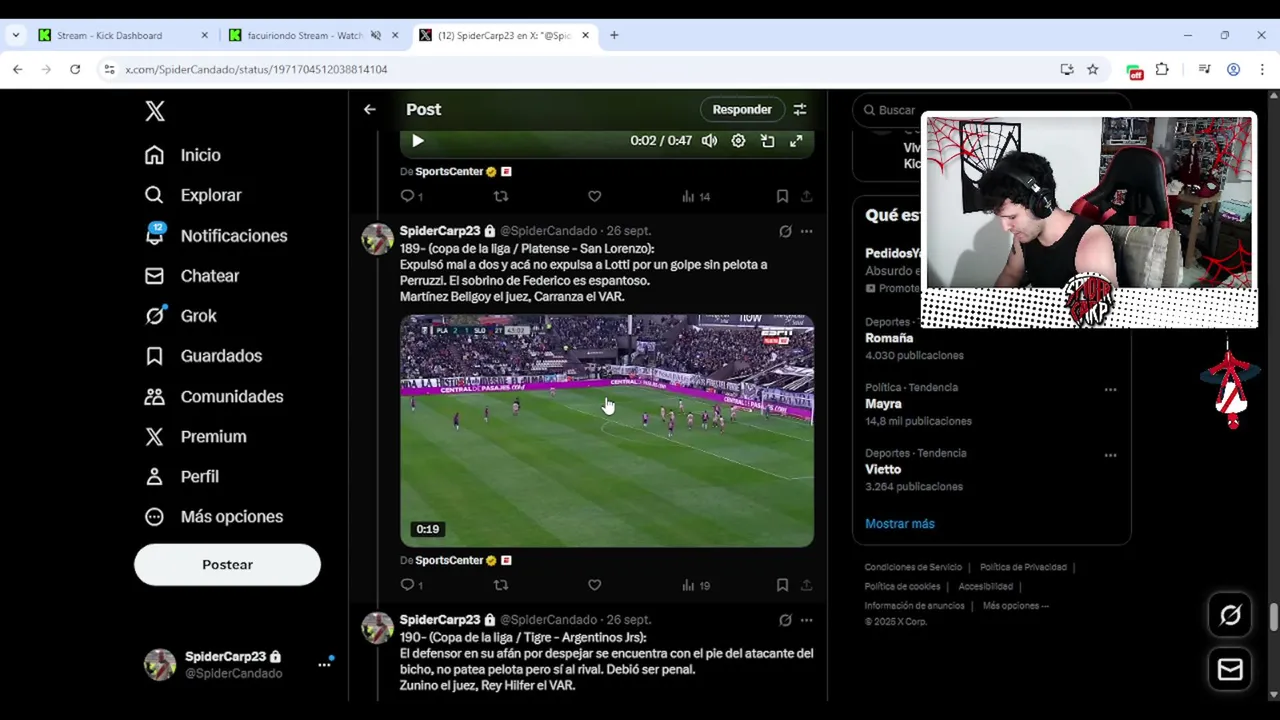
Task: Play the top video
Action: [418, 141]
